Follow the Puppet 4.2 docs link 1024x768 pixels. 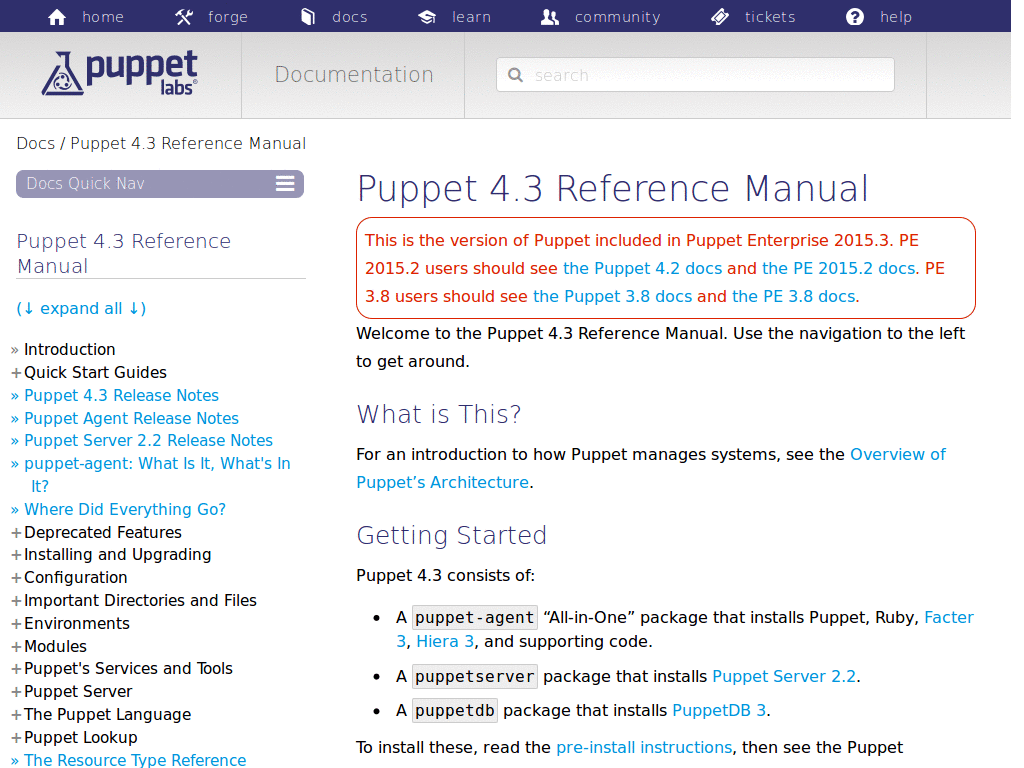(643, 268)
